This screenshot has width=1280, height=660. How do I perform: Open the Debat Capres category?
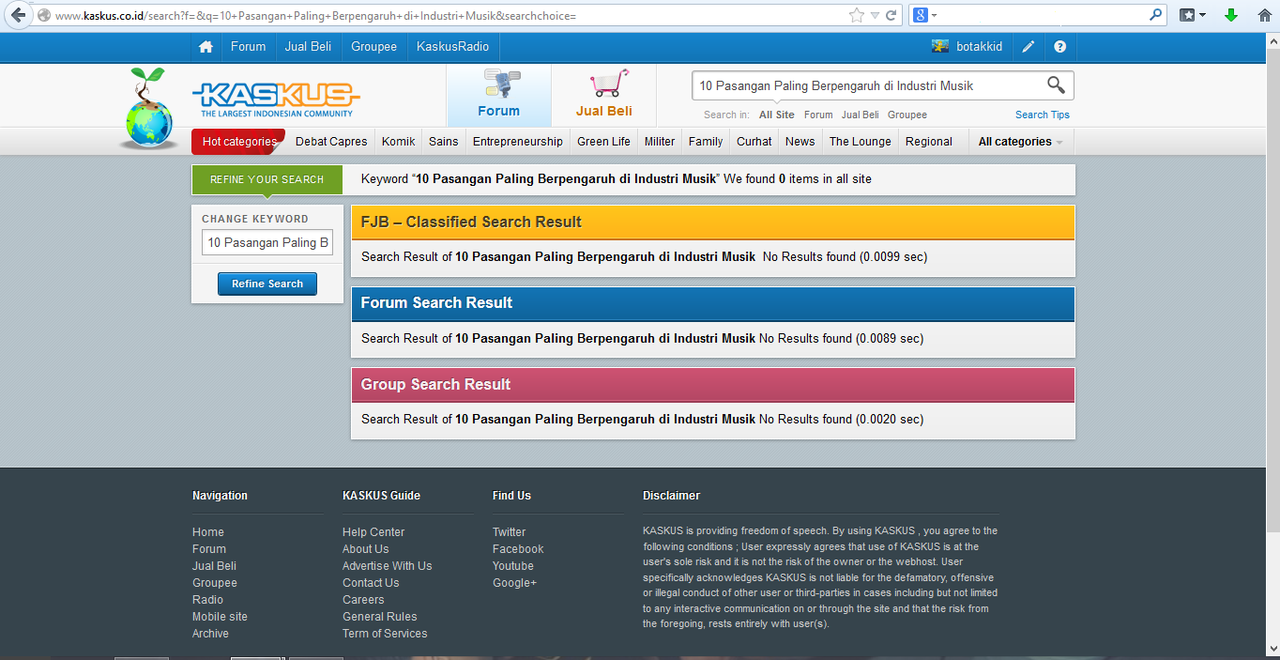tap(331, 142)
